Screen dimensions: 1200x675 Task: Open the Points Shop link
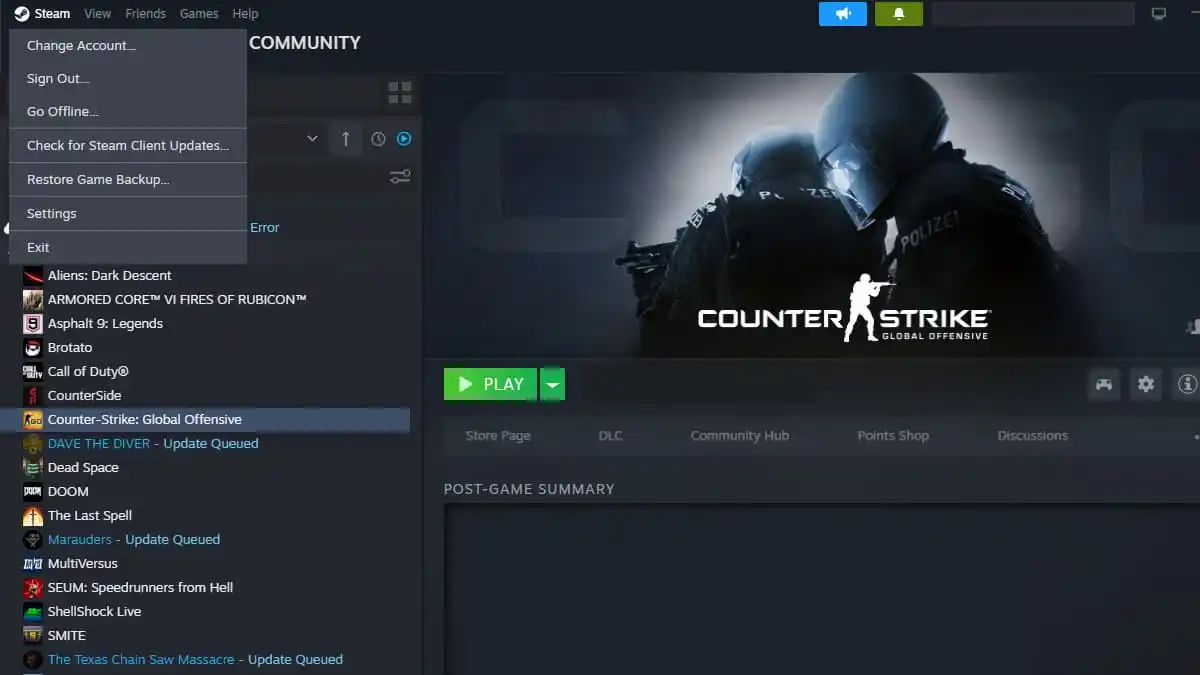[892, 435]
